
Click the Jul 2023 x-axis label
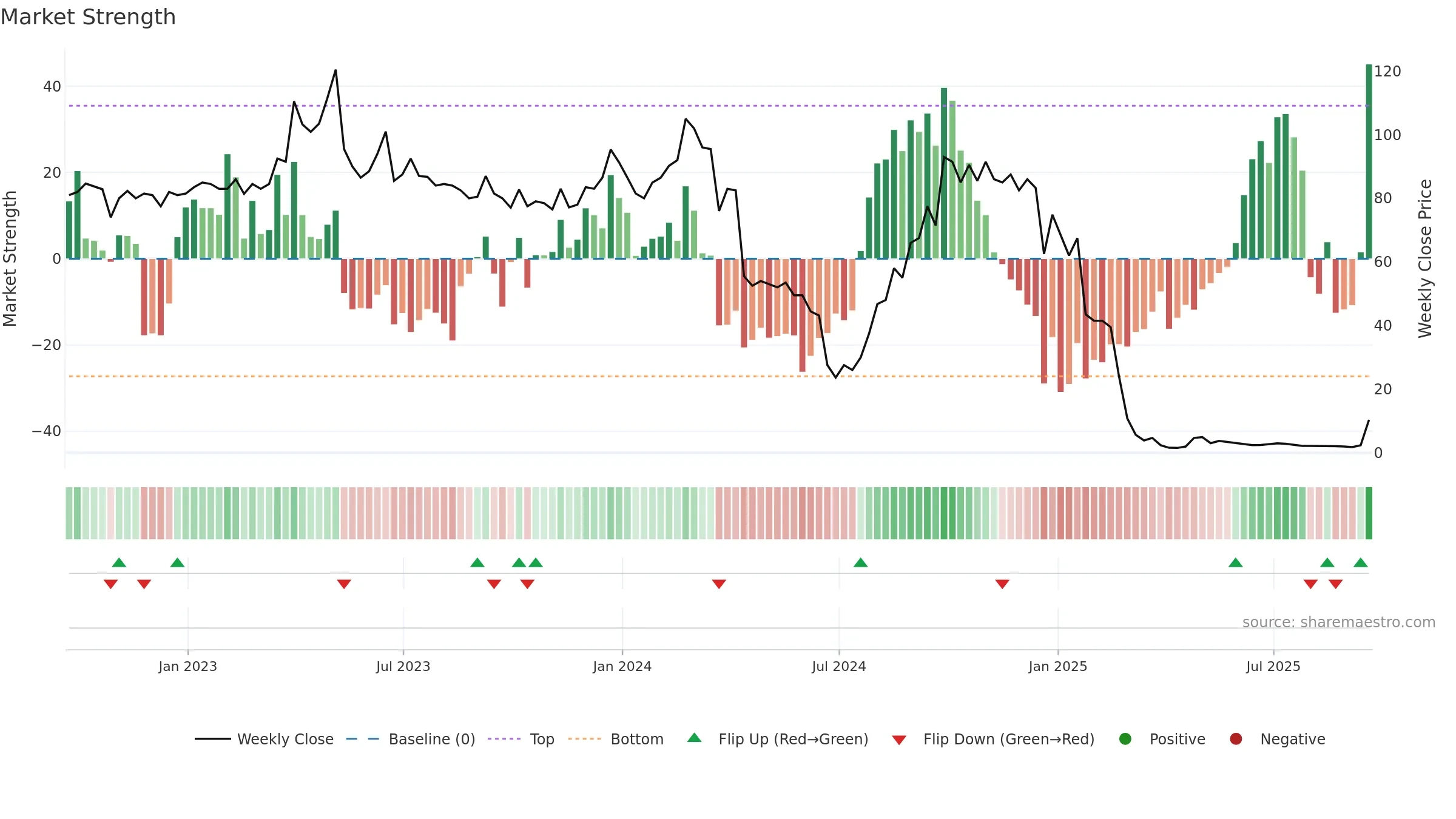[403, 666]
